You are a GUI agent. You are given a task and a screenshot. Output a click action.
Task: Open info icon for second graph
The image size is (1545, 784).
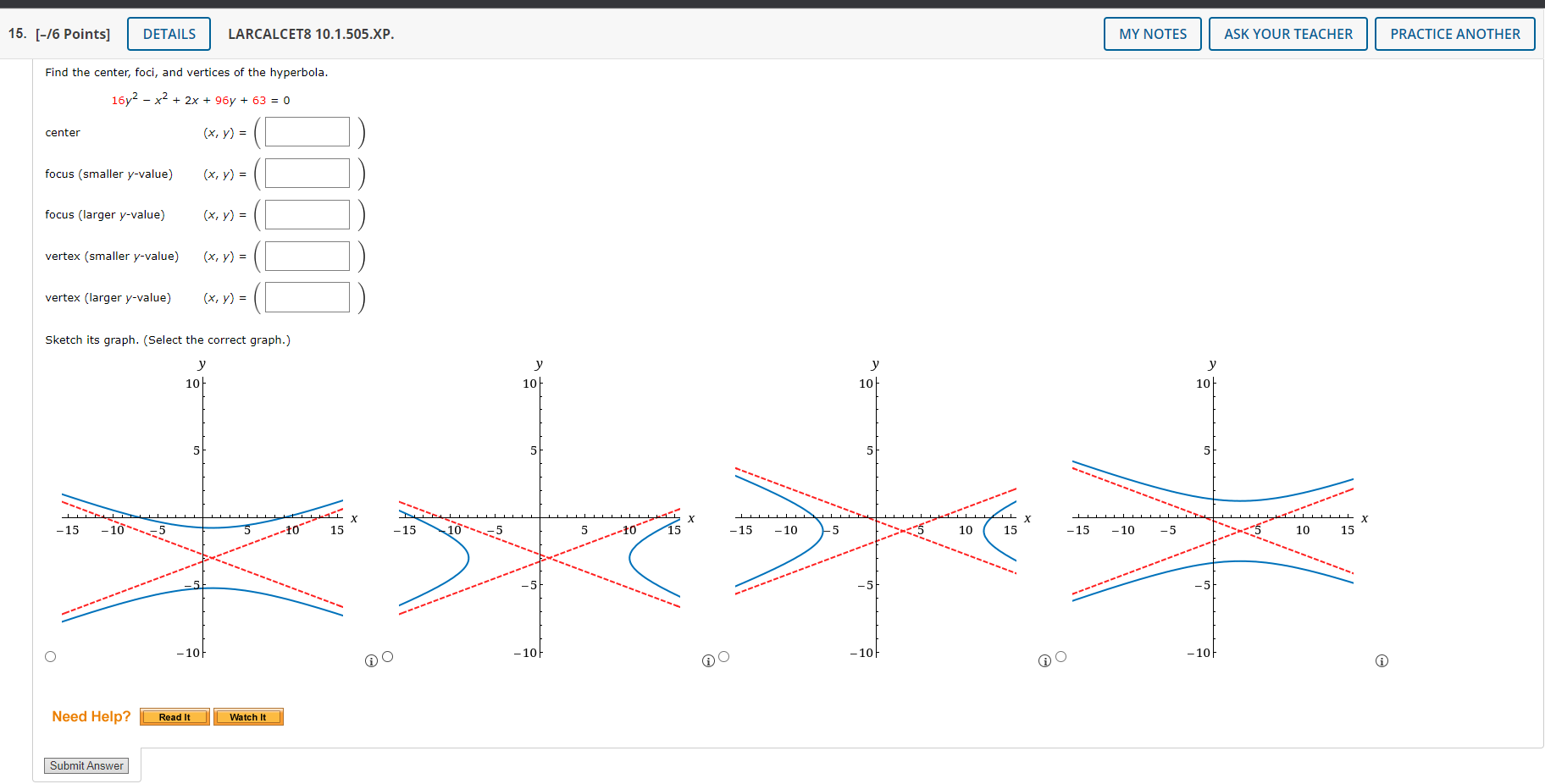[x=708, y=661]
